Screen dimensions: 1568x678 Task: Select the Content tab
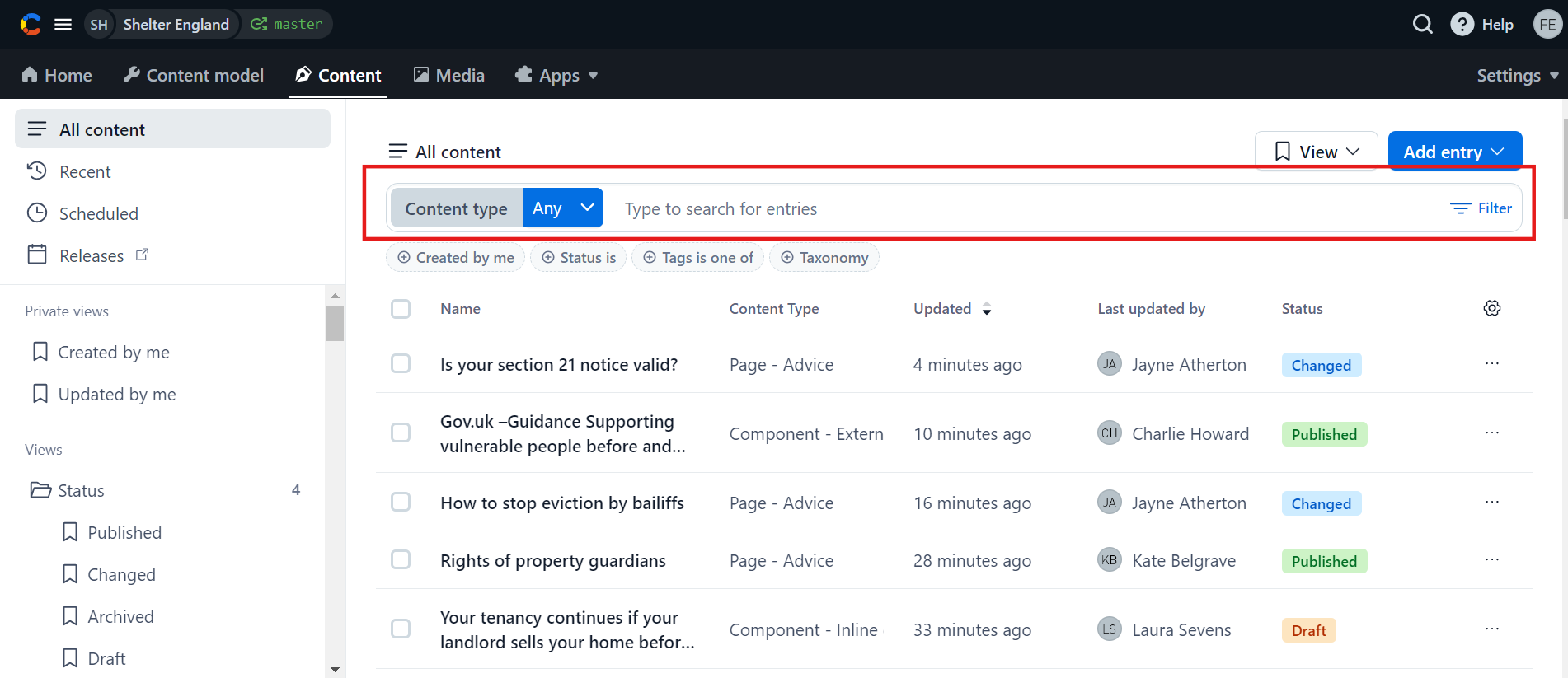pos(338,75)
